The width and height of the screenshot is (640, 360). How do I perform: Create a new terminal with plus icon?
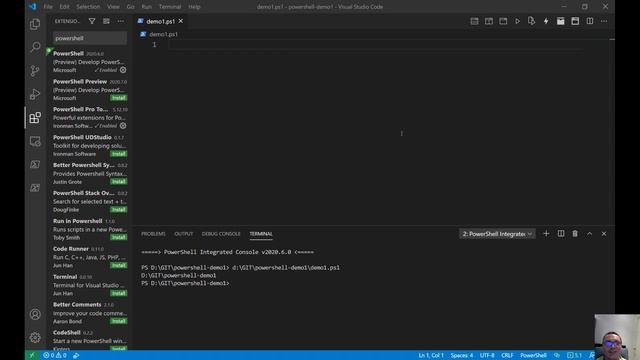click(546, 234)
